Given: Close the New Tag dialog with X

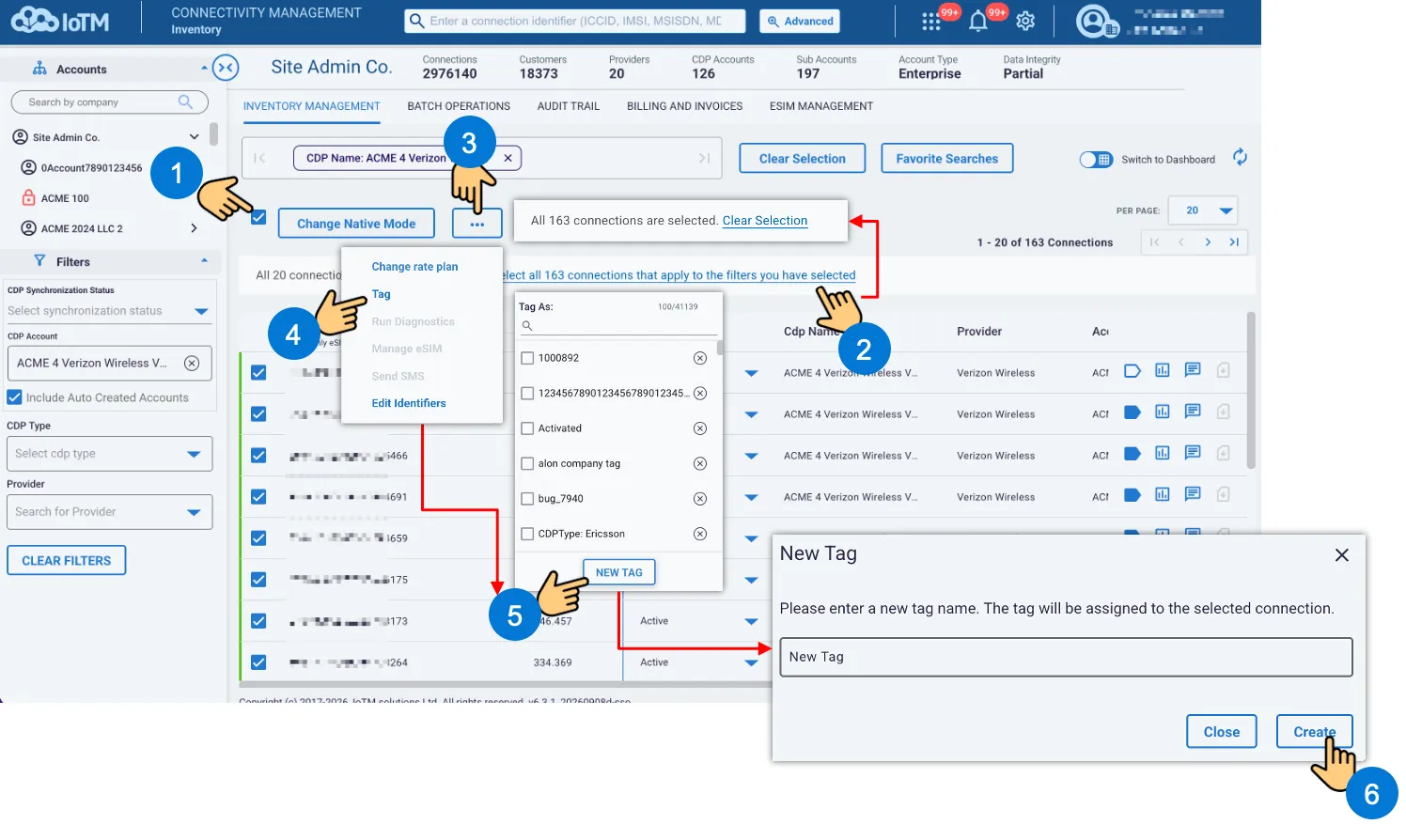Looking at the screenshot, I should pos(1342,555).
